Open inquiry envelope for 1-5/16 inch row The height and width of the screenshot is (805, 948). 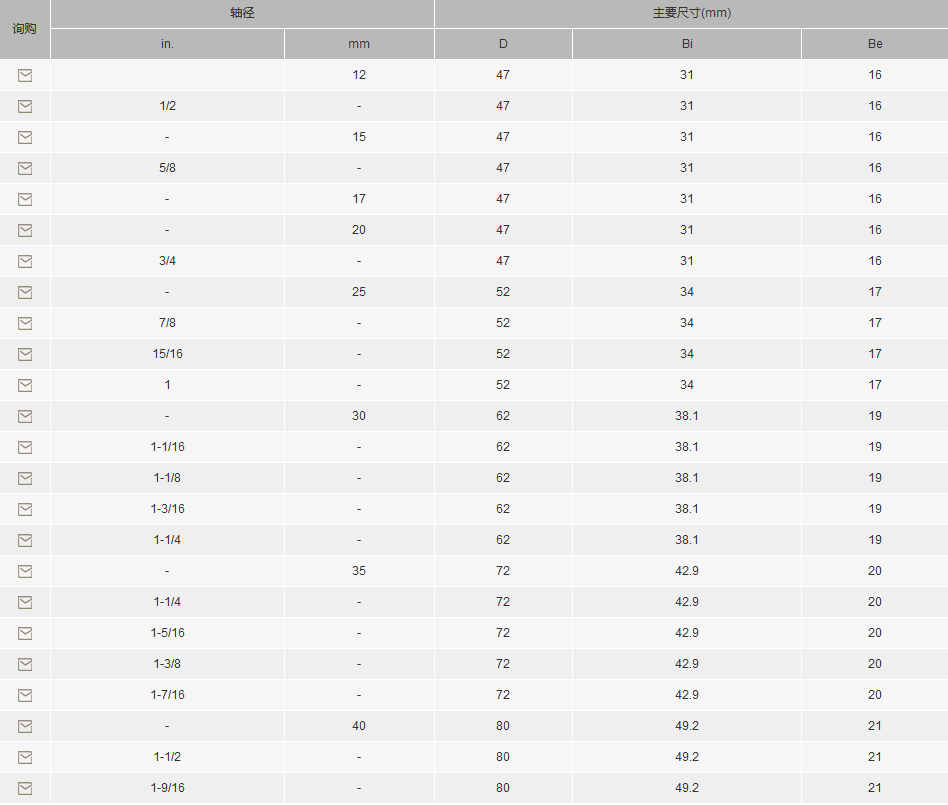point(25,633)
